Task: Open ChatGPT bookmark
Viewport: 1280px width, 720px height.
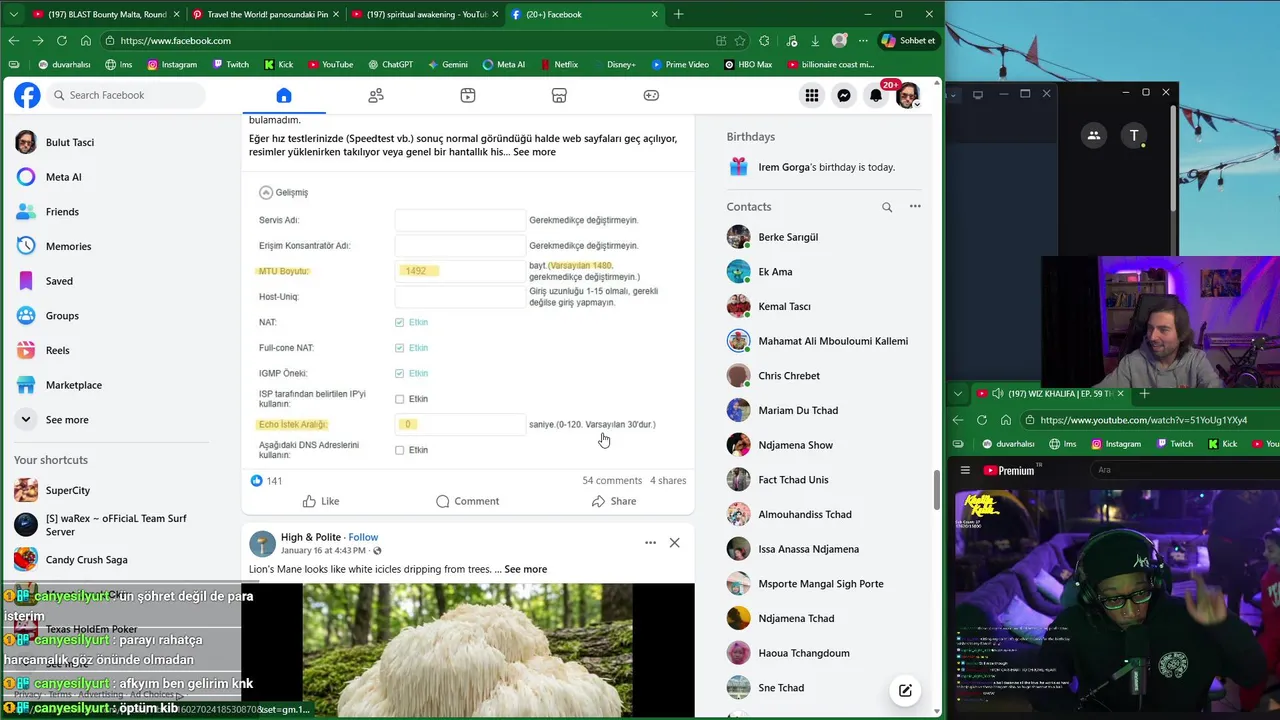Action: (x=389, y=64)
